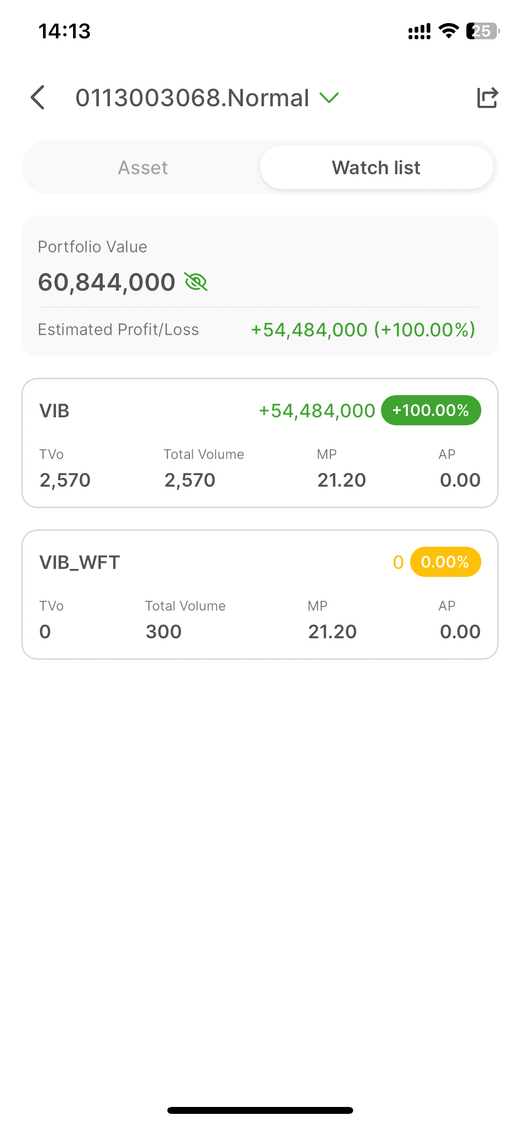
Task: Open the share export icon
Action: point(487,98)
